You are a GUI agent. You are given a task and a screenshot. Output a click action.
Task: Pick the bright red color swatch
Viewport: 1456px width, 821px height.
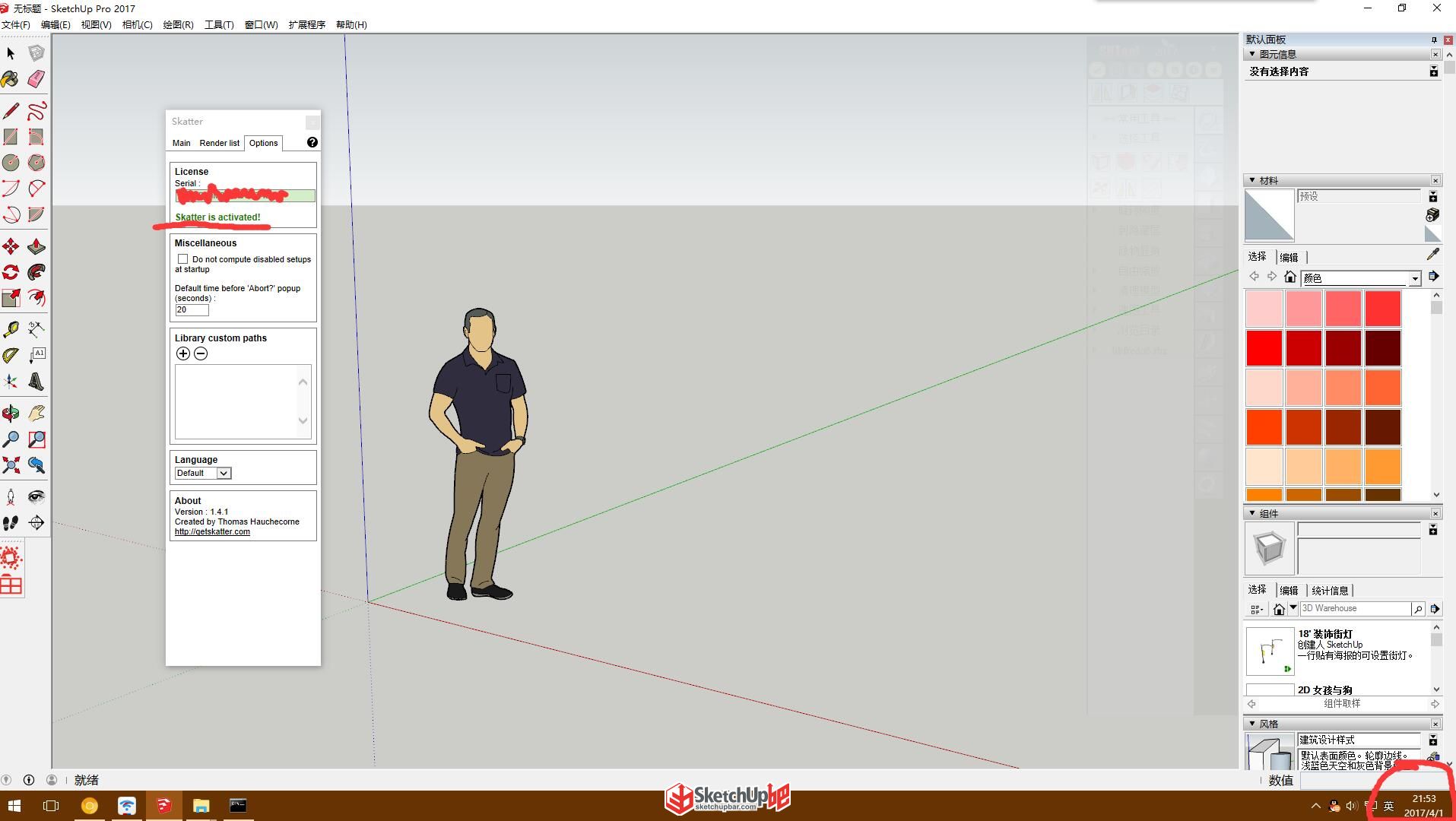[x=1264, y=348]
